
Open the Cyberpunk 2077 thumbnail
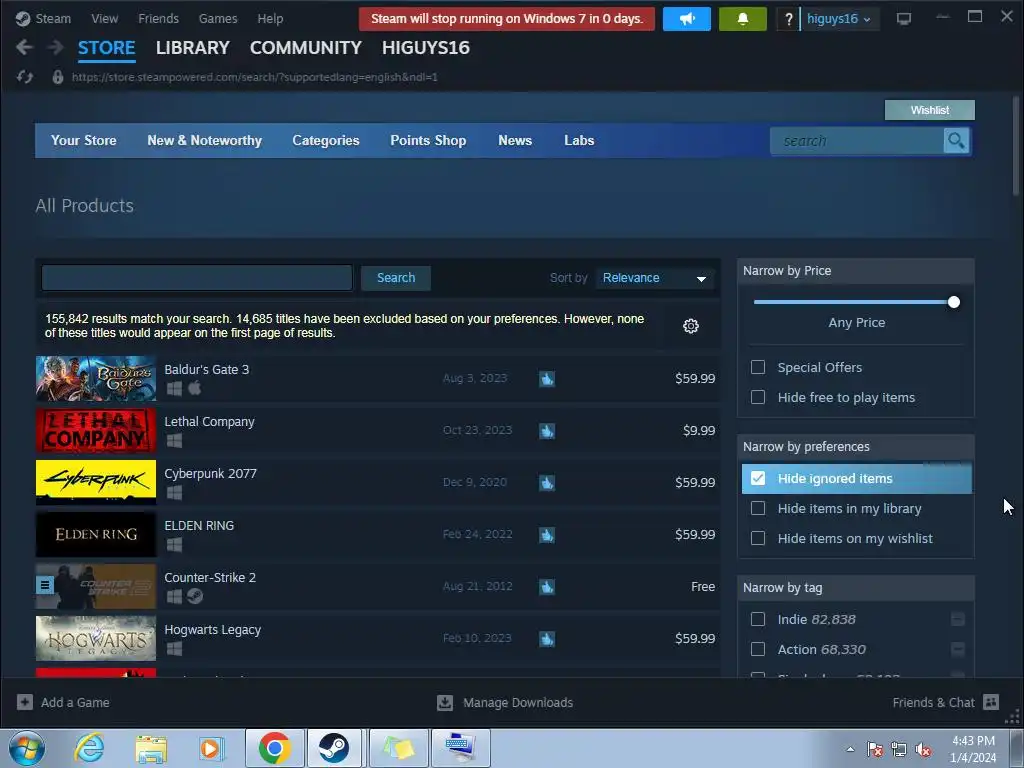click(96, 483)
